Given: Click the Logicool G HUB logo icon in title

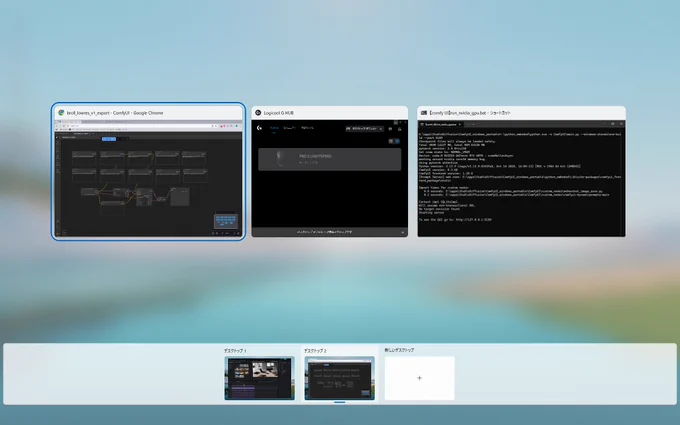Looking at the screenshot, I should 258,113.
